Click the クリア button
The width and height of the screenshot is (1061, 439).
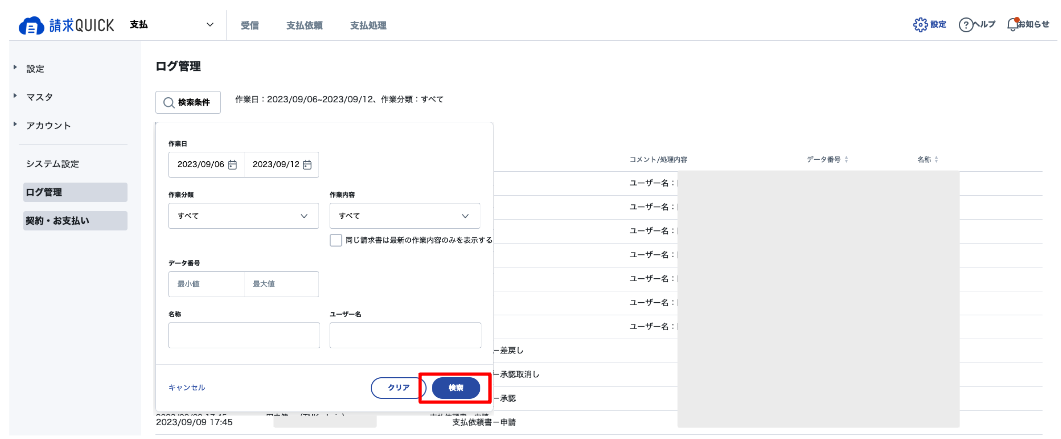399,388
